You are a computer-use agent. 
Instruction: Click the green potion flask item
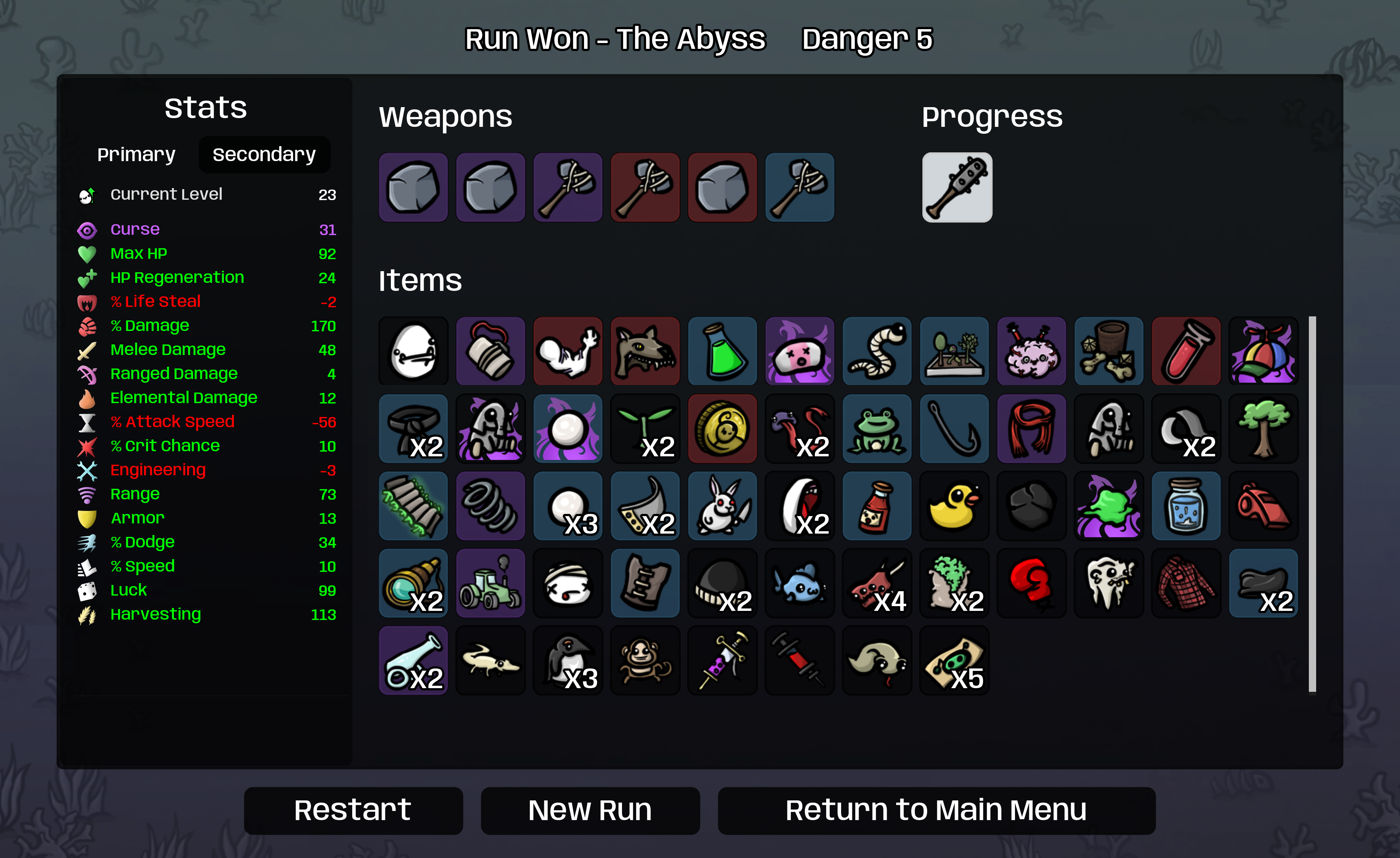coord(722,351)
